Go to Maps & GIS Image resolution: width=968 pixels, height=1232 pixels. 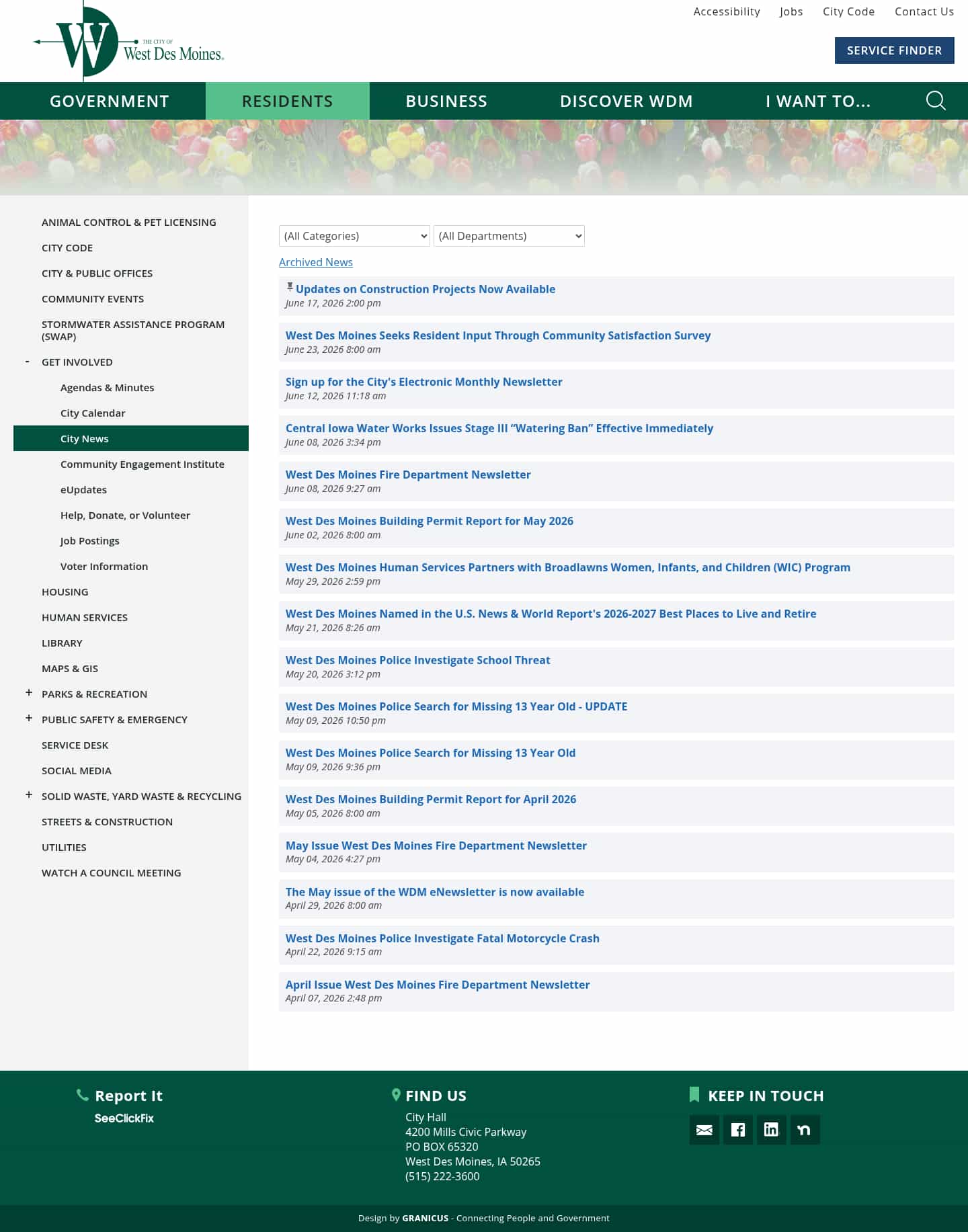(70, 669)
